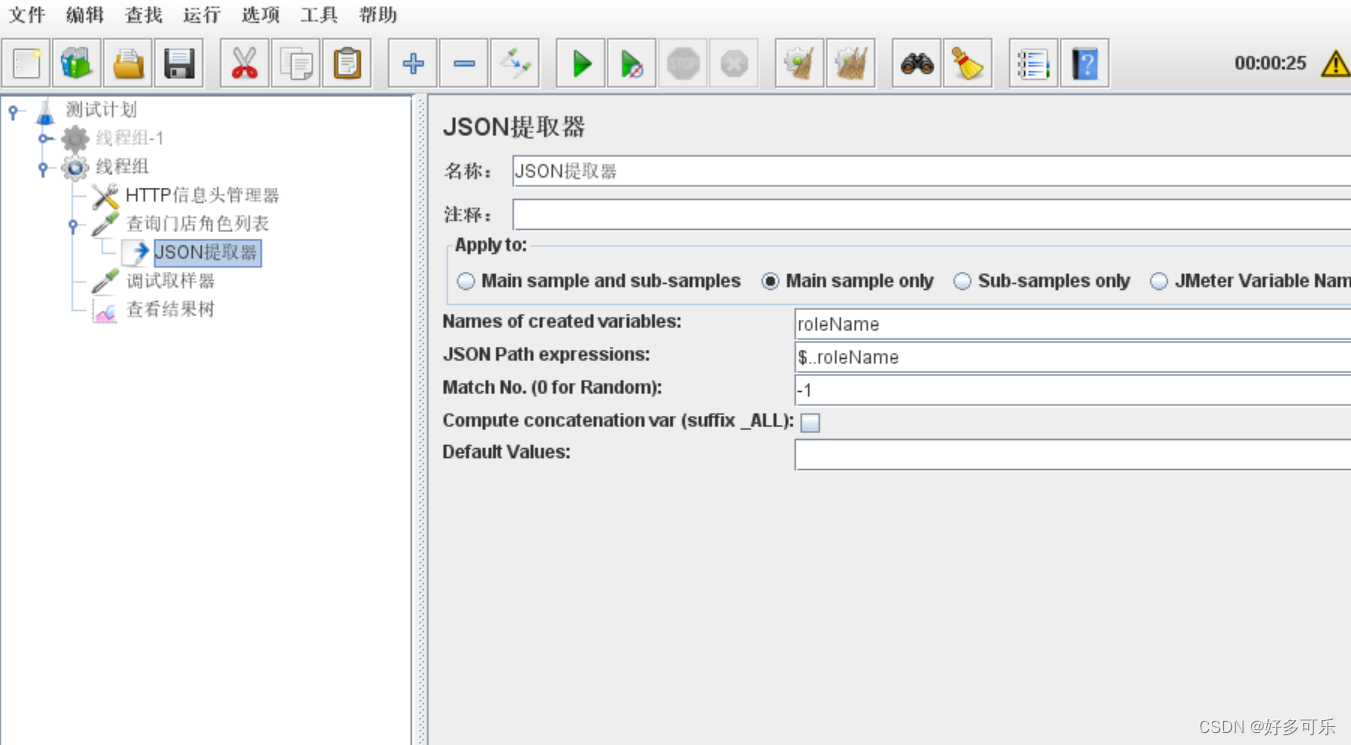Click the Toggle enable/disable icon

515,64
